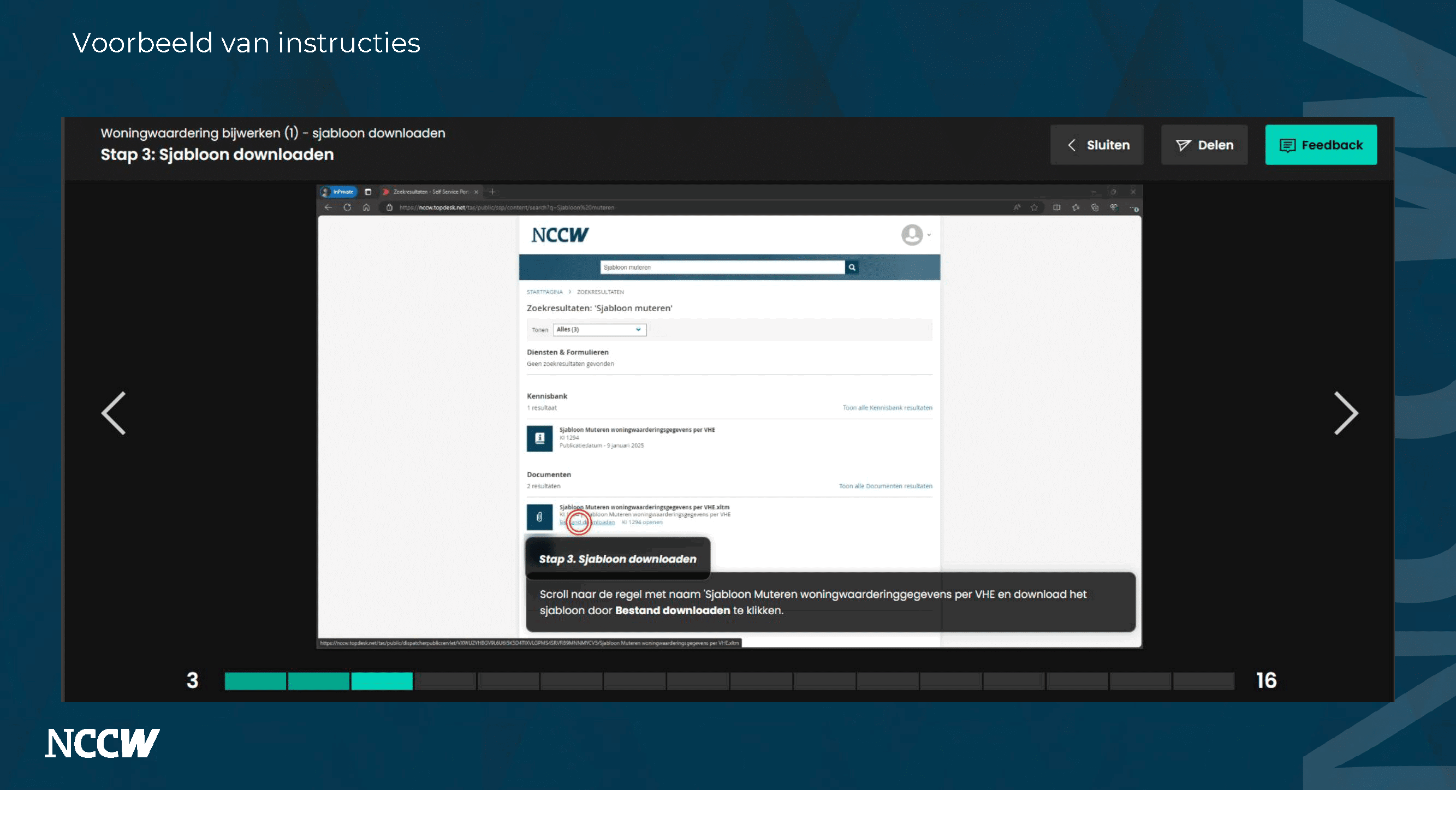This screenshot has width=1456, height=819.
Task: Click the InPrivate profile badge
Action: tap(338, 192)
